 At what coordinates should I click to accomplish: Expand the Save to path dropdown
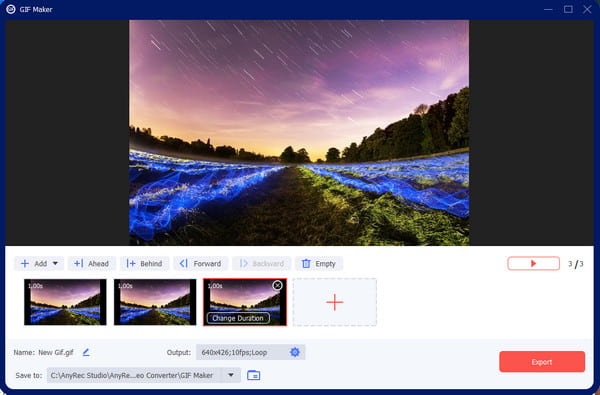[231, 375]
